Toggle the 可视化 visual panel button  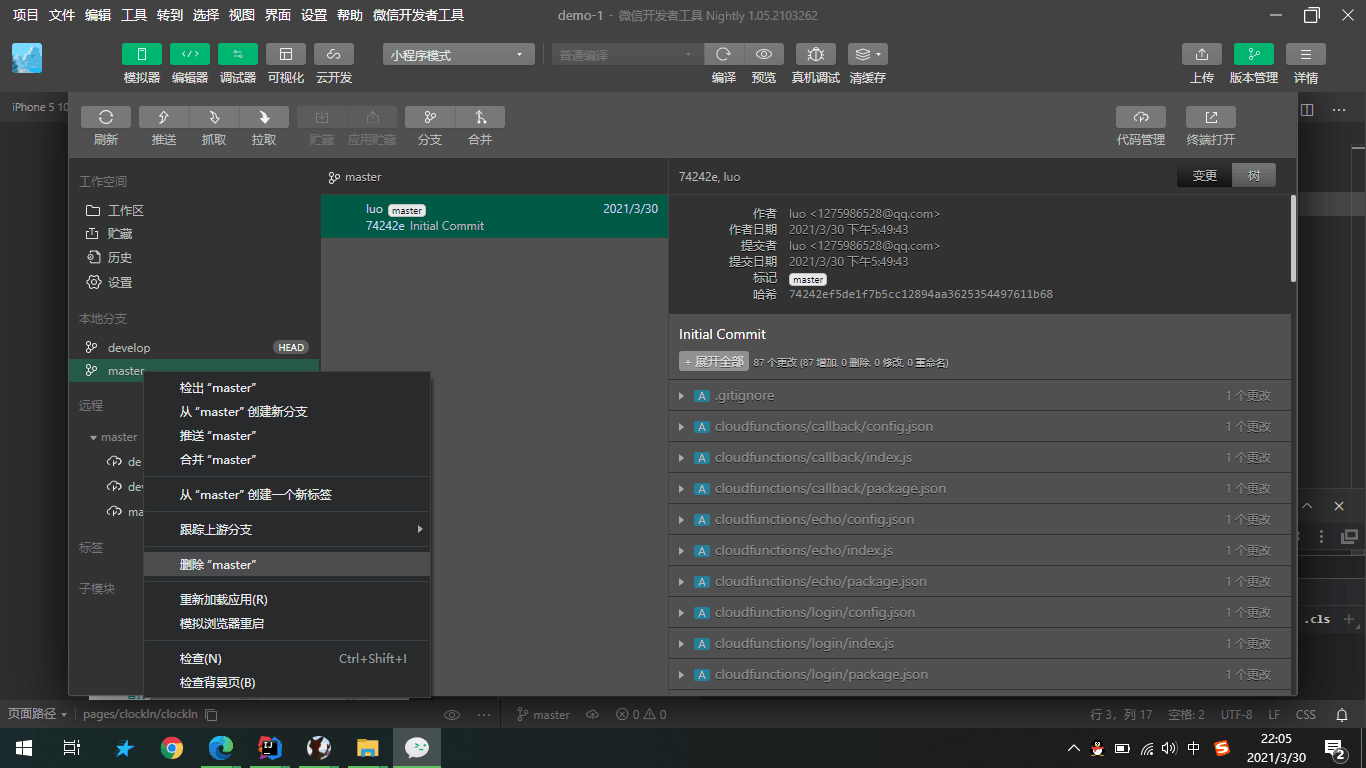coord(286,54)
